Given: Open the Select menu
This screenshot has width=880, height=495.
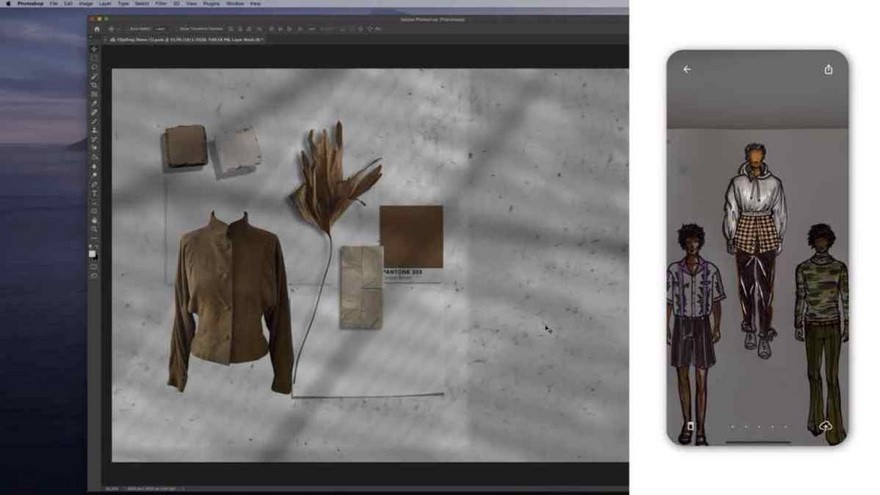Looking at the screenshot, I should [142, 3].
